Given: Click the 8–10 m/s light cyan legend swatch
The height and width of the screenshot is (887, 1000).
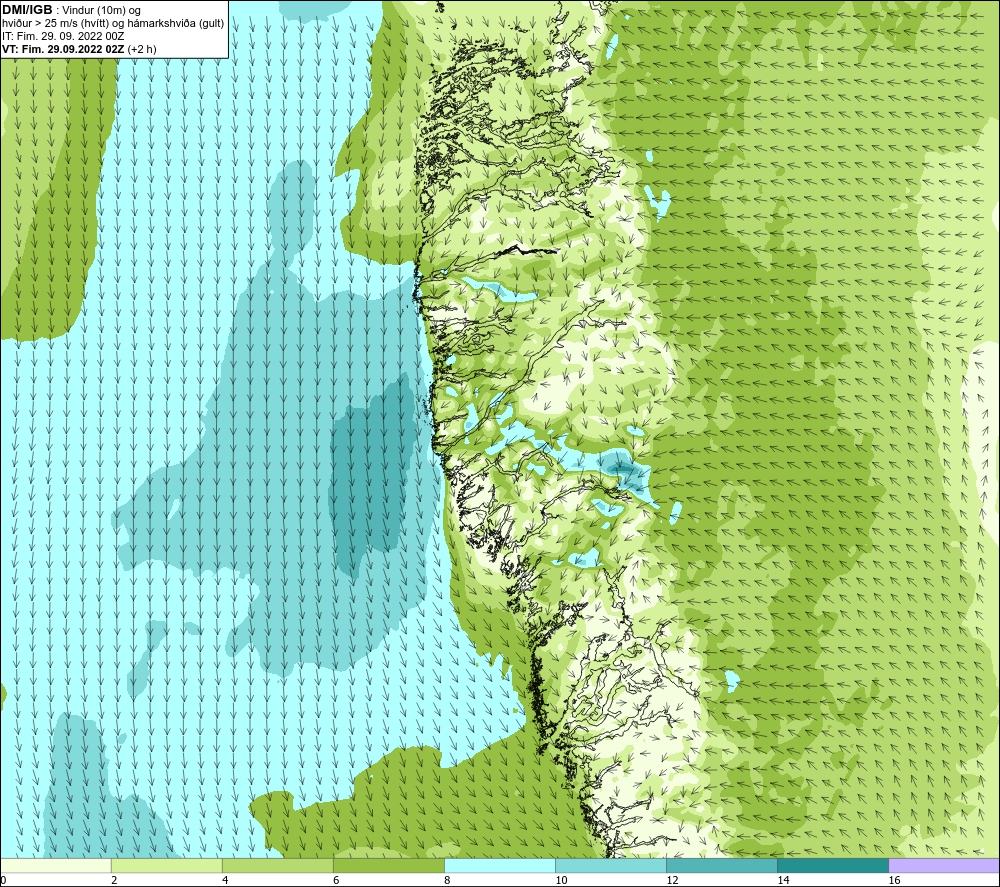Looking at the screenshot, I should 500,866.
